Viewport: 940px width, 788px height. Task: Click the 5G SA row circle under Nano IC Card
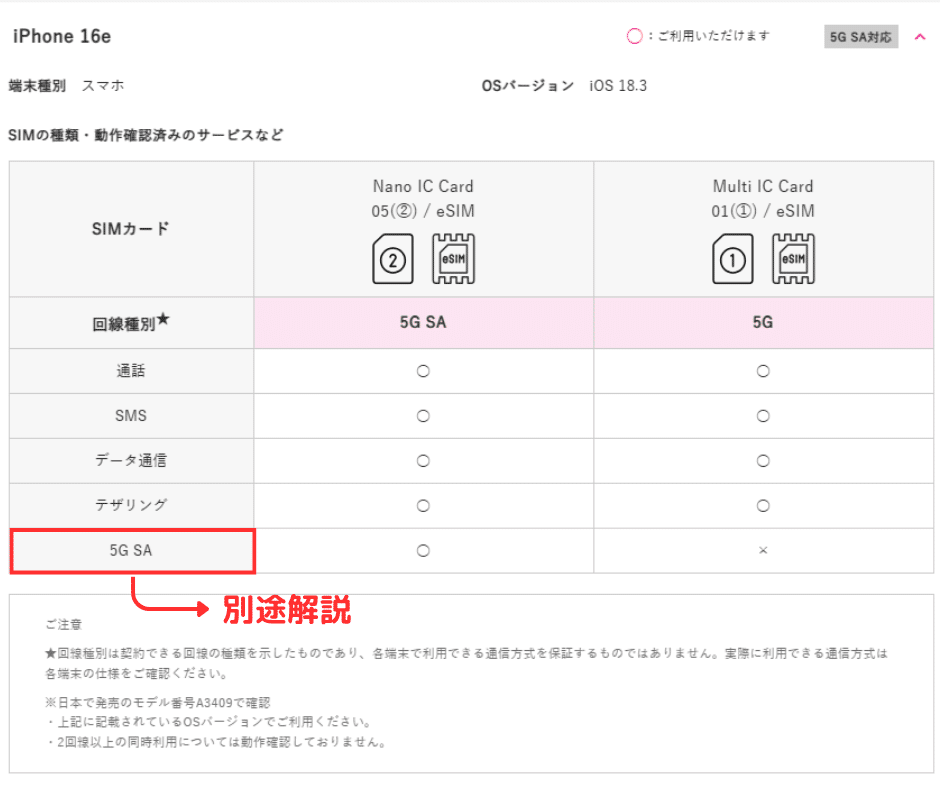tap(423, 551)
